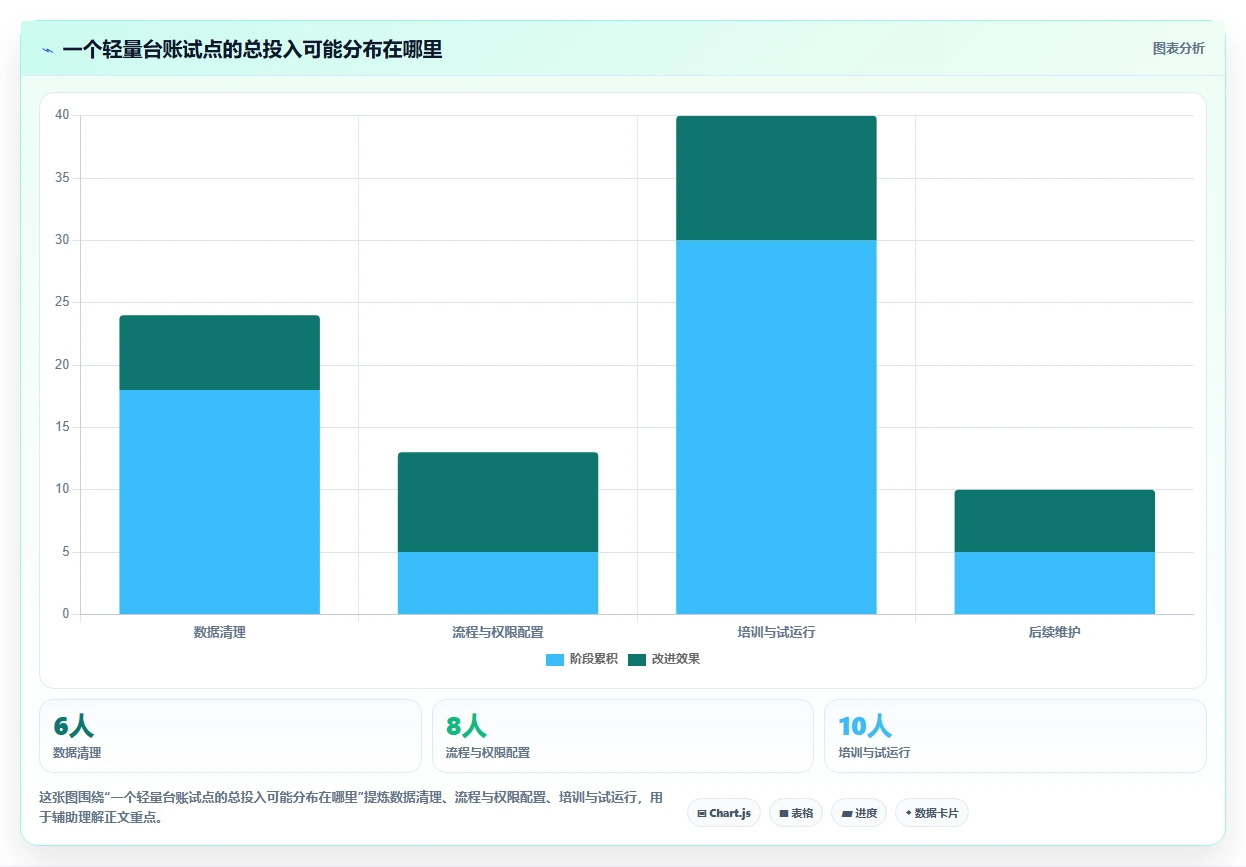Select the 进度 tag
Screen dimensions: 1246x867
(x=859, y=813)
